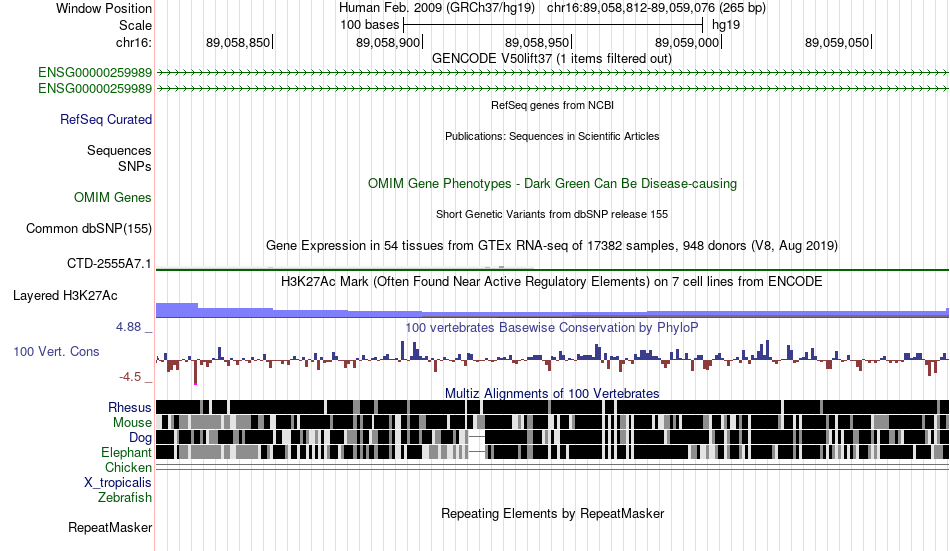Click Repeating Elements by RepeatMasker title

point(552,514)
